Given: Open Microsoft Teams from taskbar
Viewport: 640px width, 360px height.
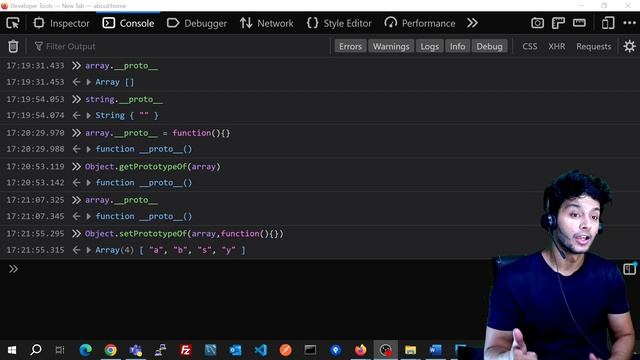Looking at the screenshot, I should pos(136,350).
